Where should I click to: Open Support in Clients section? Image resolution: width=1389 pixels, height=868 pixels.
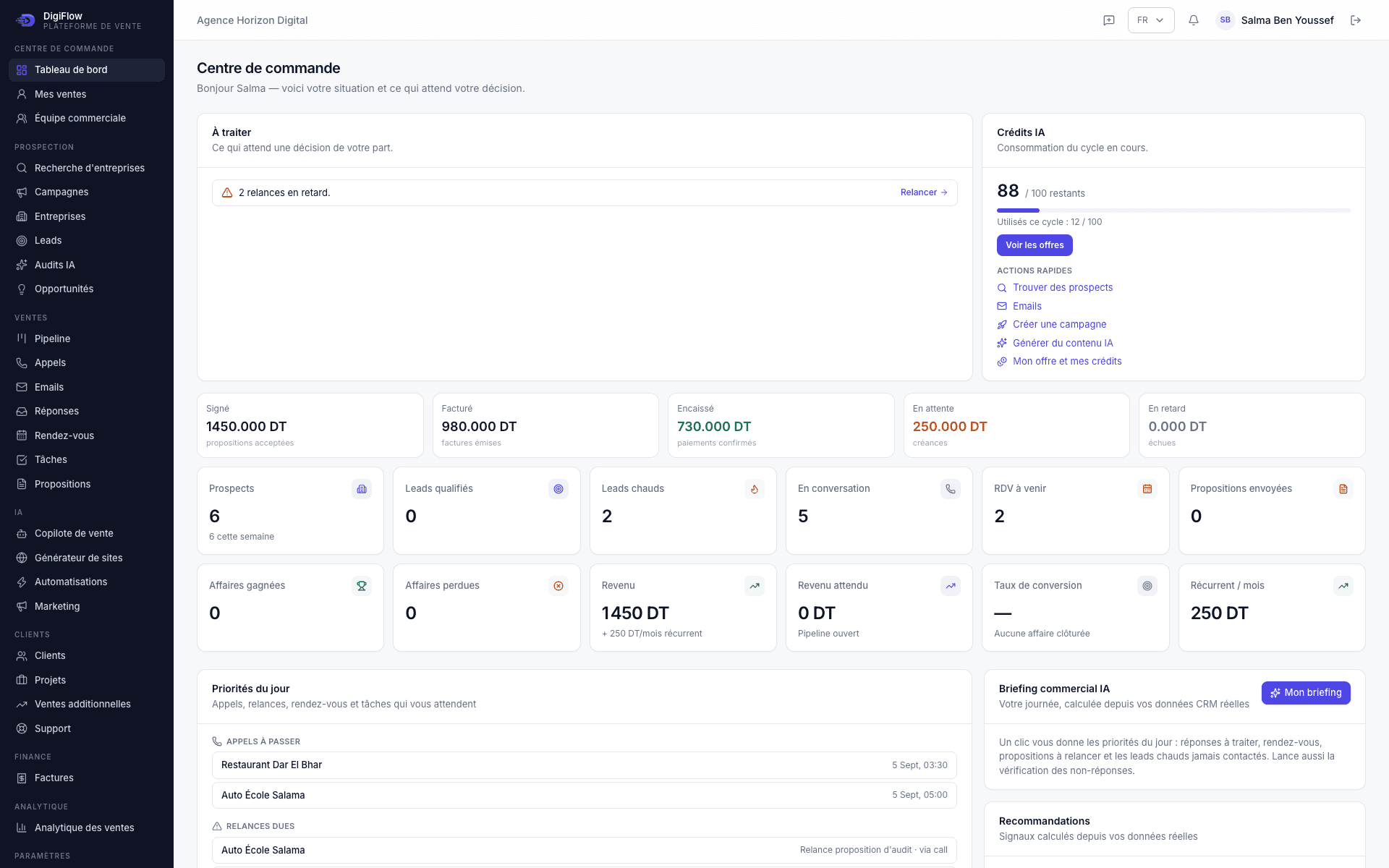[x=87, y=728]
